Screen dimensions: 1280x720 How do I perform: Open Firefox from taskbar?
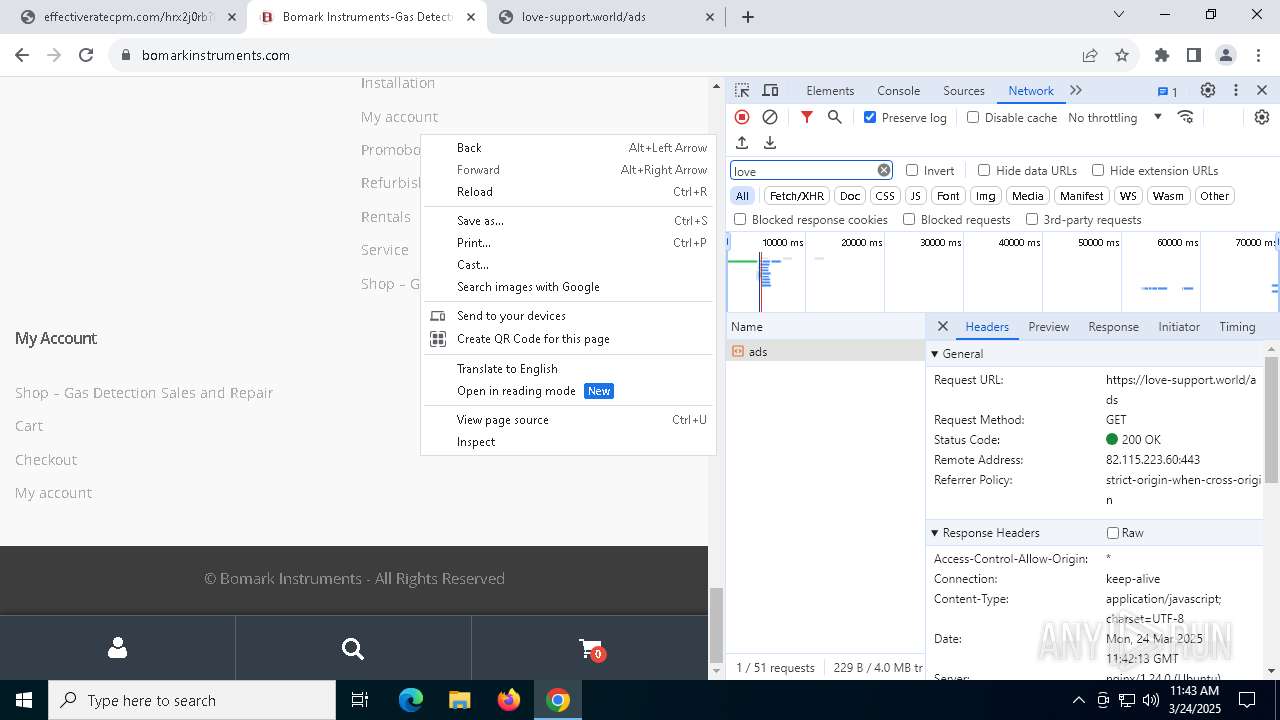point(509,700)
